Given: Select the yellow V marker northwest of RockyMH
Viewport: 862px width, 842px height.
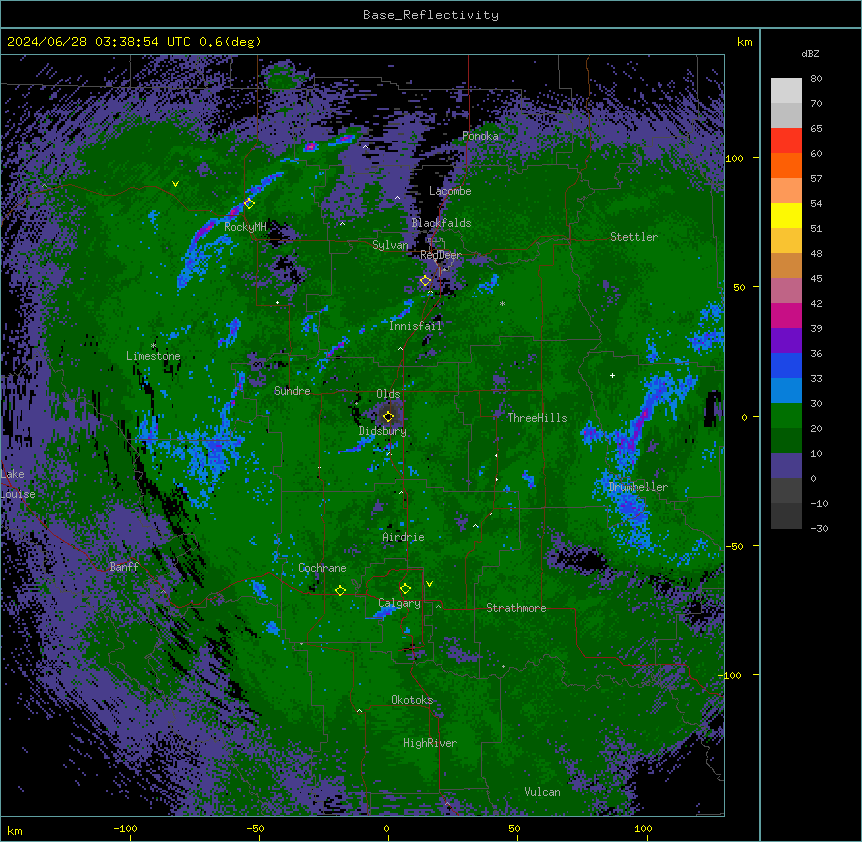Looking at the screenshot, I should pos(175,184).
